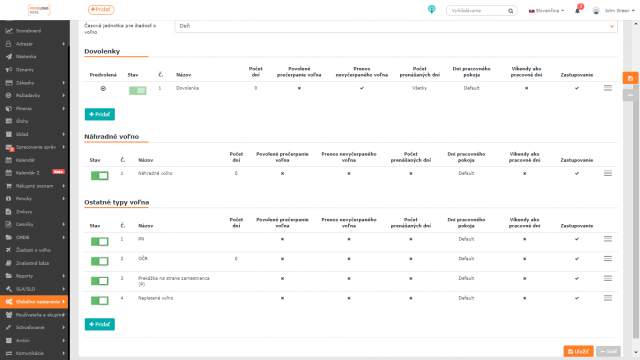Open Používatelia a skupiny menu item
The width and height of the screenshot is (640, 360).
click(x=34, y=315)
